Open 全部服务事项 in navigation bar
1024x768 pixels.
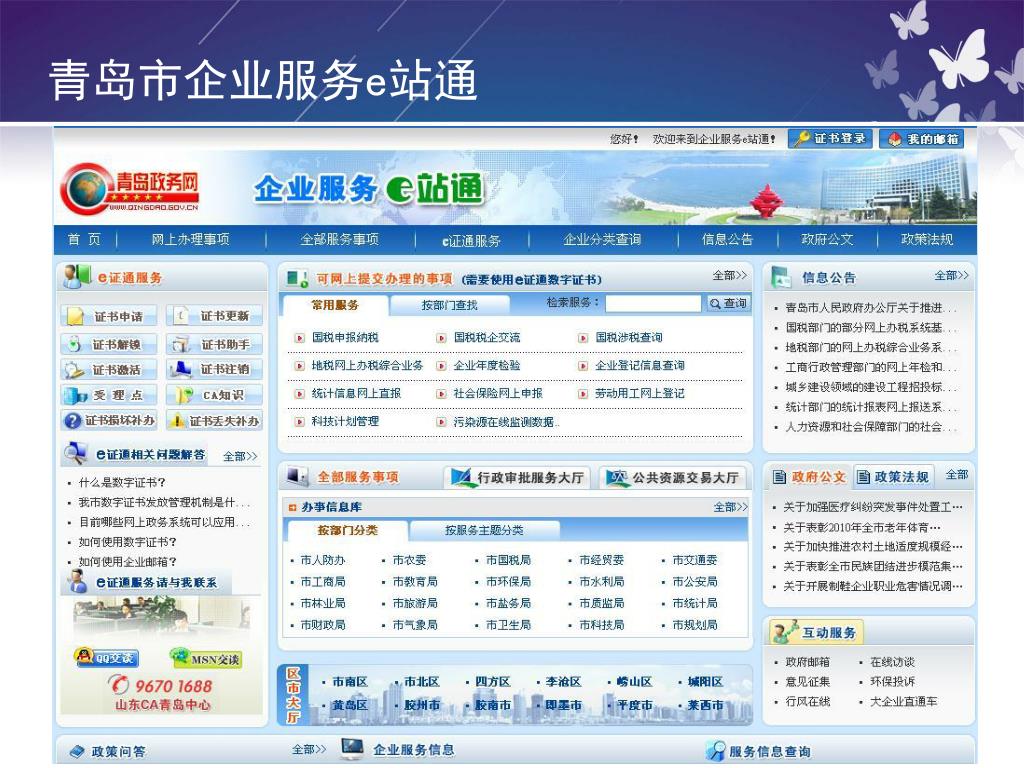click(x=339, y=240)
